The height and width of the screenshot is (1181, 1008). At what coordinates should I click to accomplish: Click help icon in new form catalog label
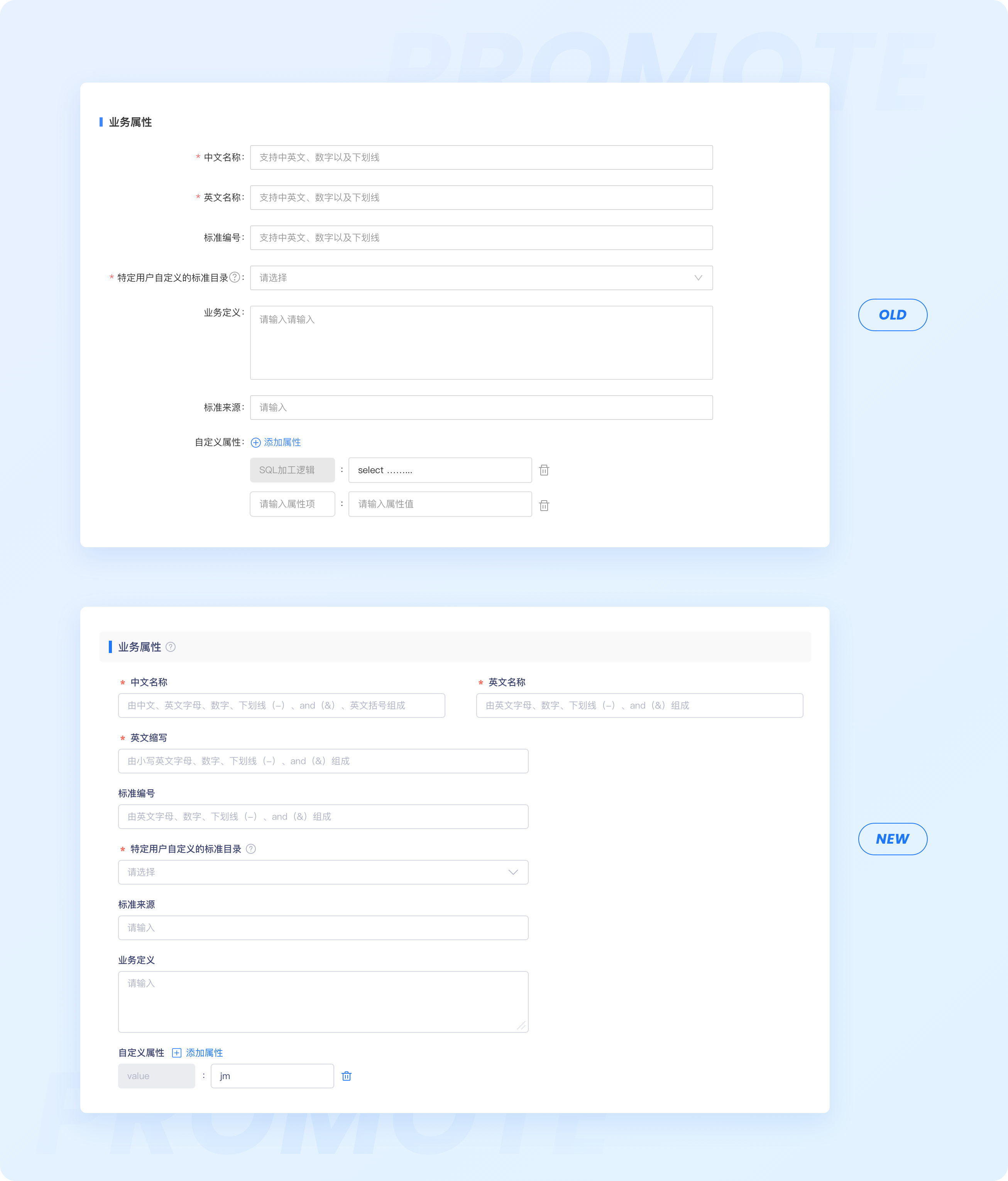pyautogui.click(x=251, y=849)
